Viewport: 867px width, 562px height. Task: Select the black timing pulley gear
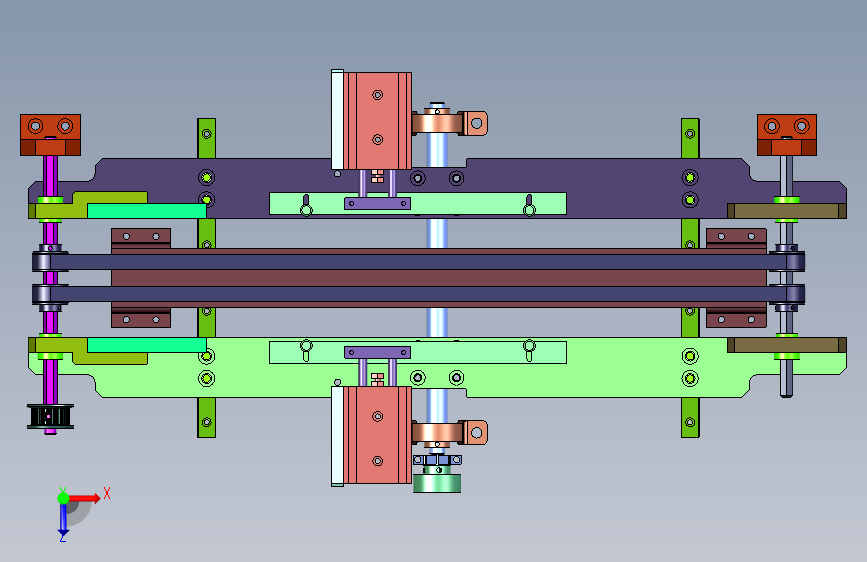click(50, 417)
